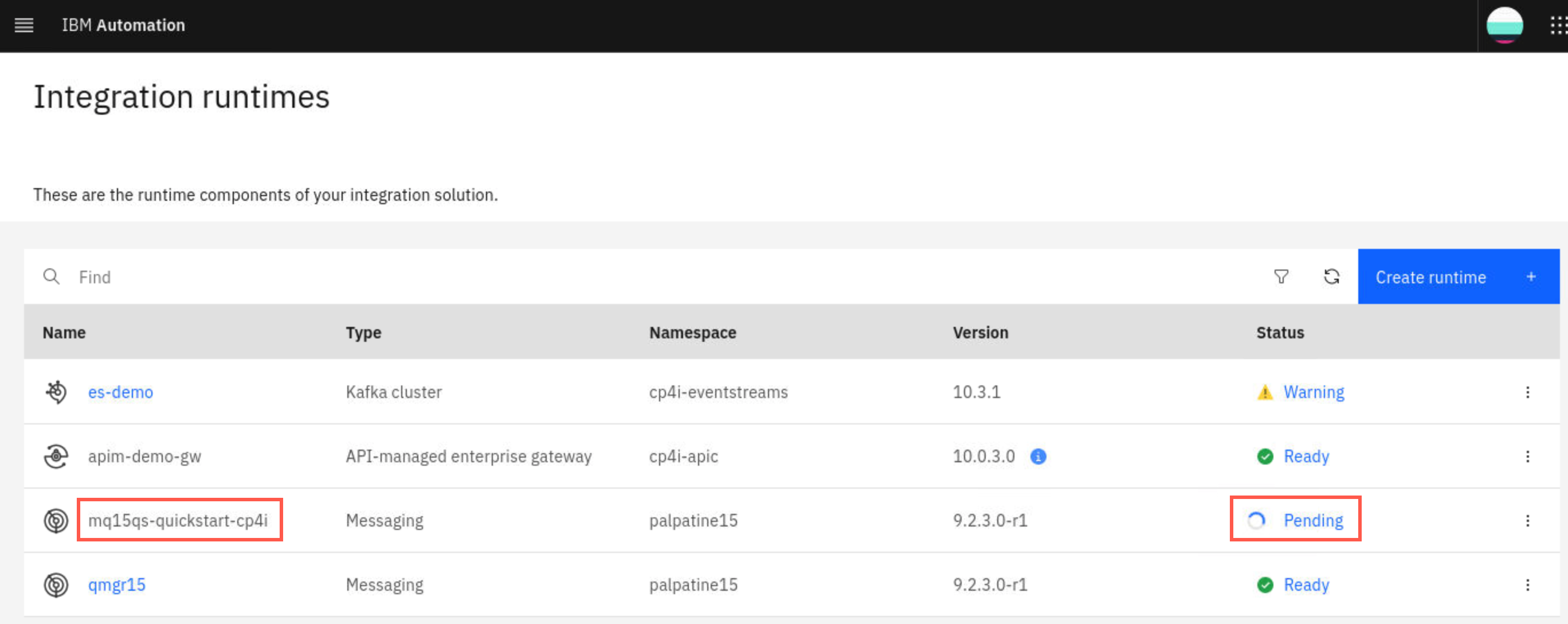Viewport: 1568px width, 624px height.
Task: Click the Name column header
Action: click(64, 333)
